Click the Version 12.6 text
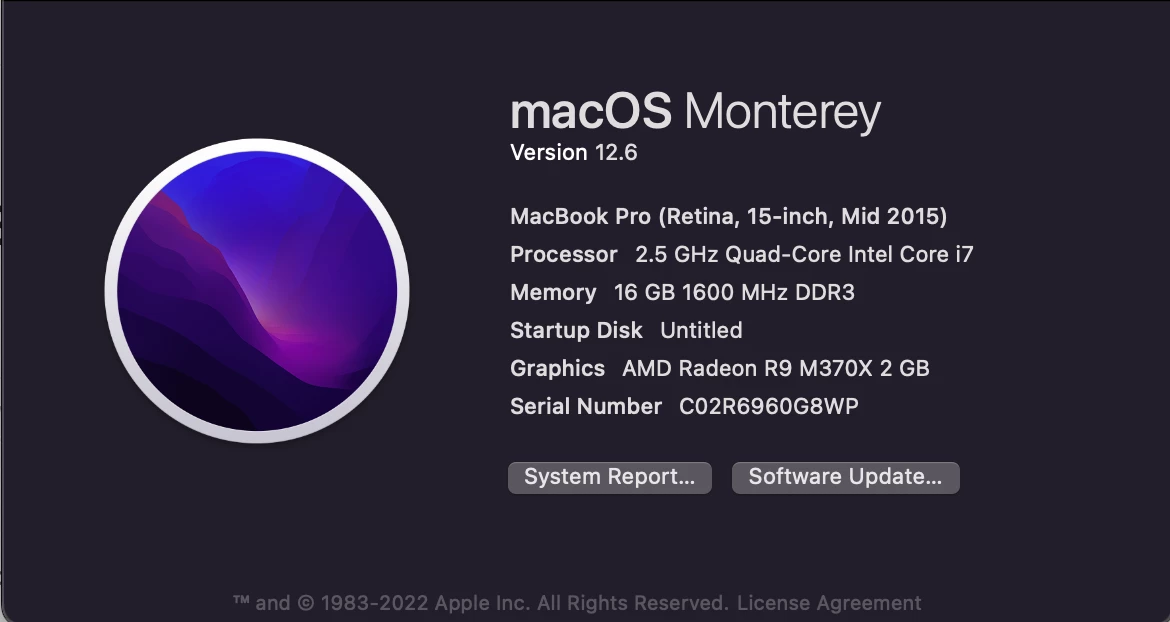The height and width of the screenshot is (622, 1170). [574, 153]
